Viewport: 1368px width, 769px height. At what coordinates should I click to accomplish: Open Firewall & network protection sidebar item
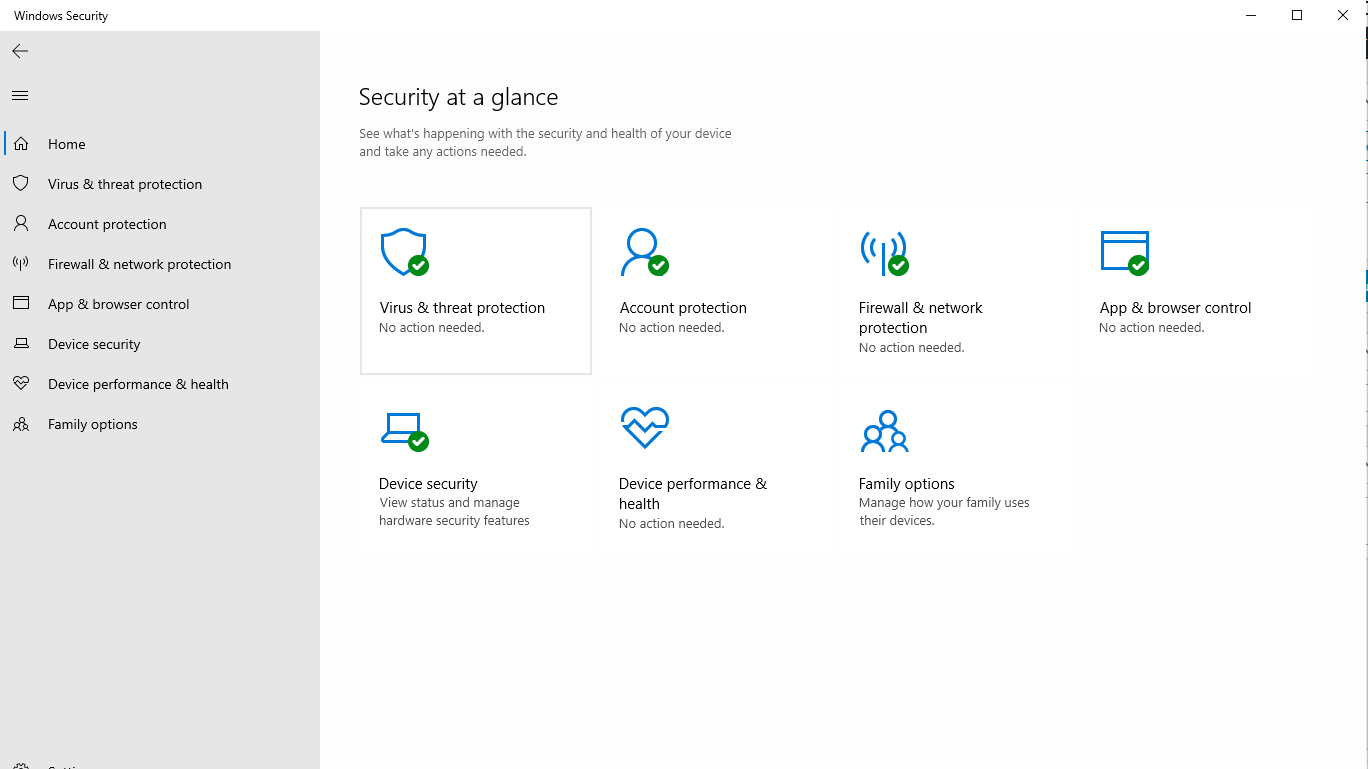(139, 264)
